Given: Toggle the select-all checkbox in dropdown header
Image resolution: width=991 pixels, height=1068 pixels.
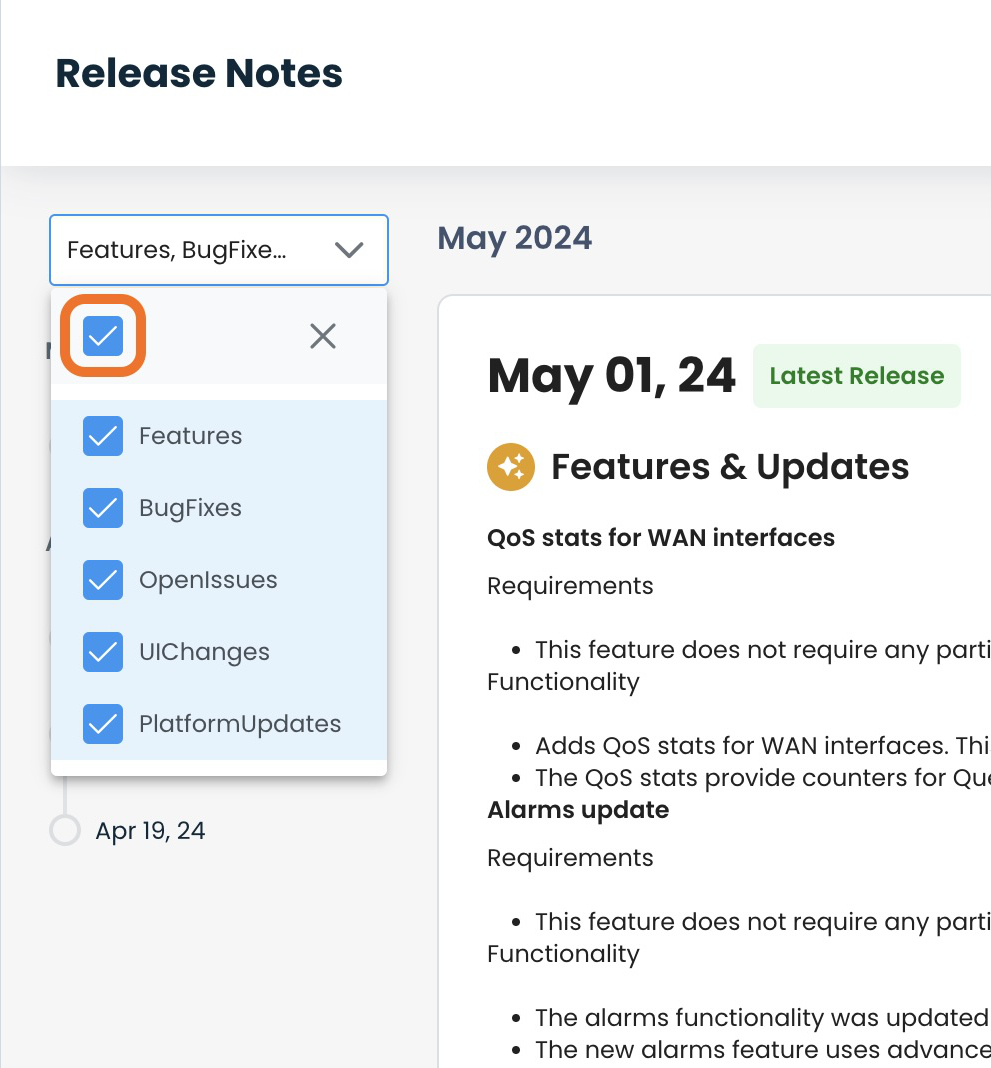Looking at the screenshot, I should pyautogui.click(x=103, y=336).
